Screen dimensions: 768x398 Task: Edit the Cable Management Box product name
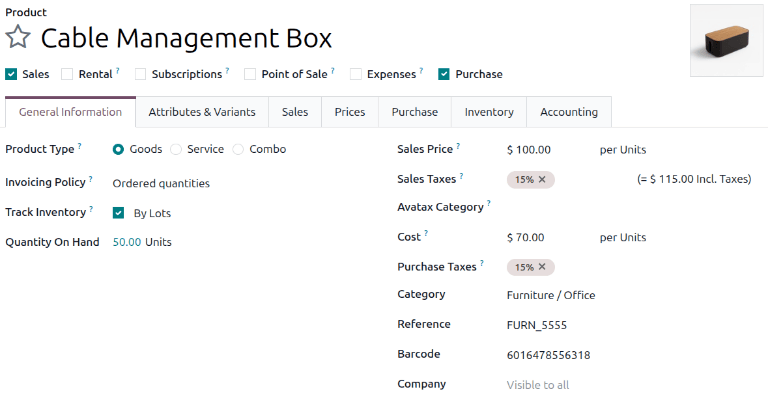[x=186, y=38]
